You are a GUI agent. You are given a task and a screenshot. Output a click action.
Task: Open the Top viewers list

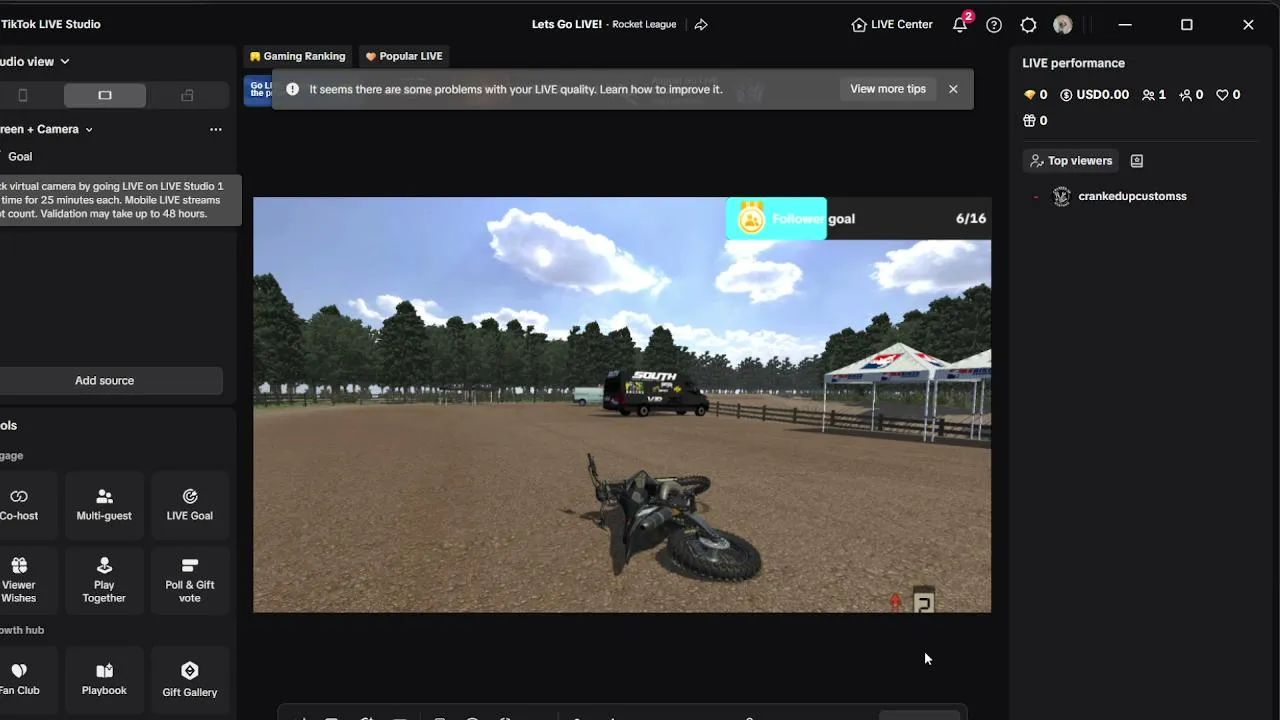click(1070, 161)
